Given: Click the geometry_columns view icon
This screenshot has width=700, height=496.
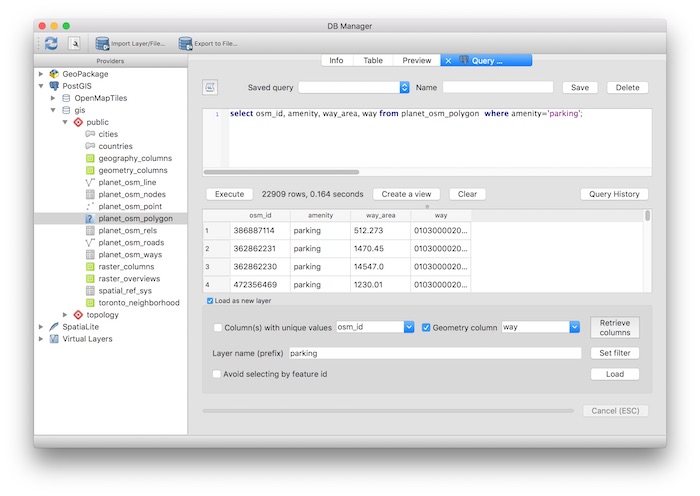Looking at the screenshot, I should click(90, 170).
